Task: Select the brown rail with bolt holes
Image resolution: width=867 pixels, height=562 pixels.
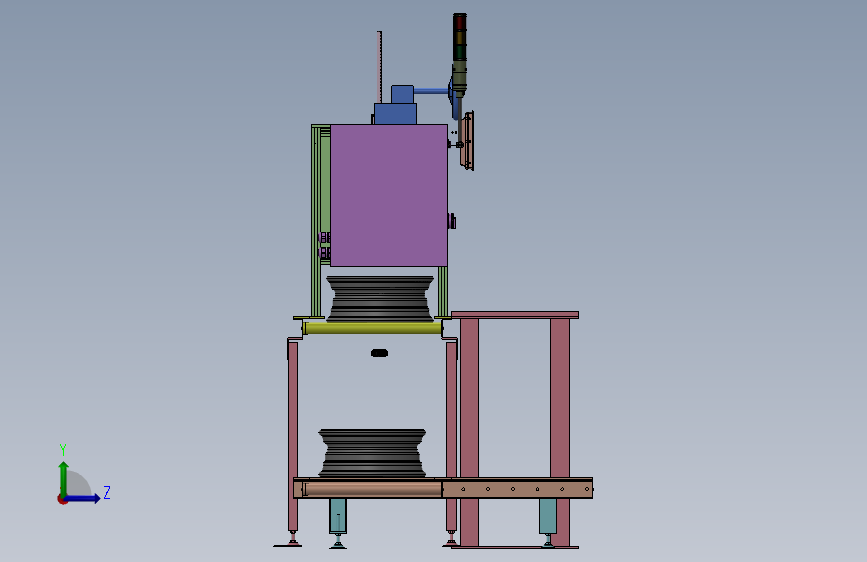Action: tap(518, 489)
